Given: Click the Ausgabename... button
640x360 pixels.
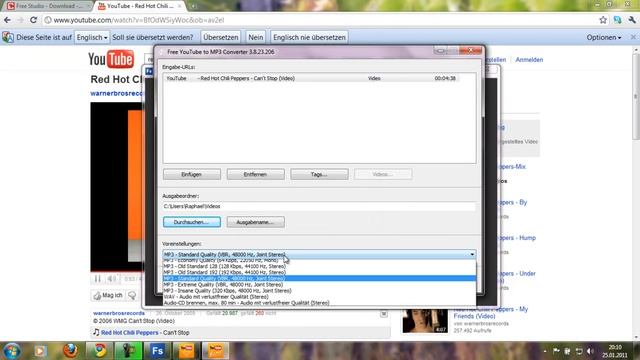Looking at the screenshot, I should point(255,222).
